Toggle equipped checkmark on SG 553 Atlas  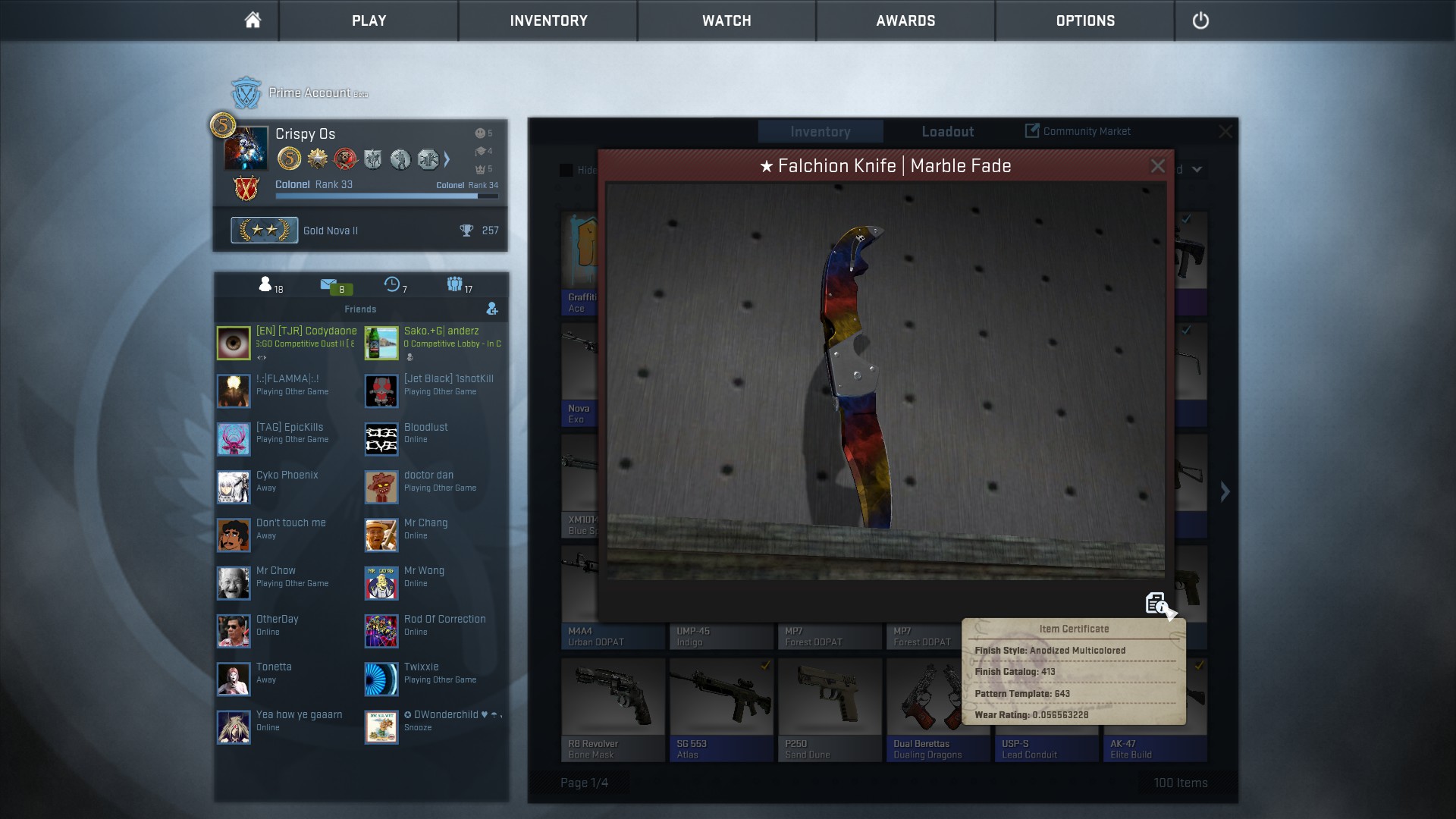pos(765,666)
